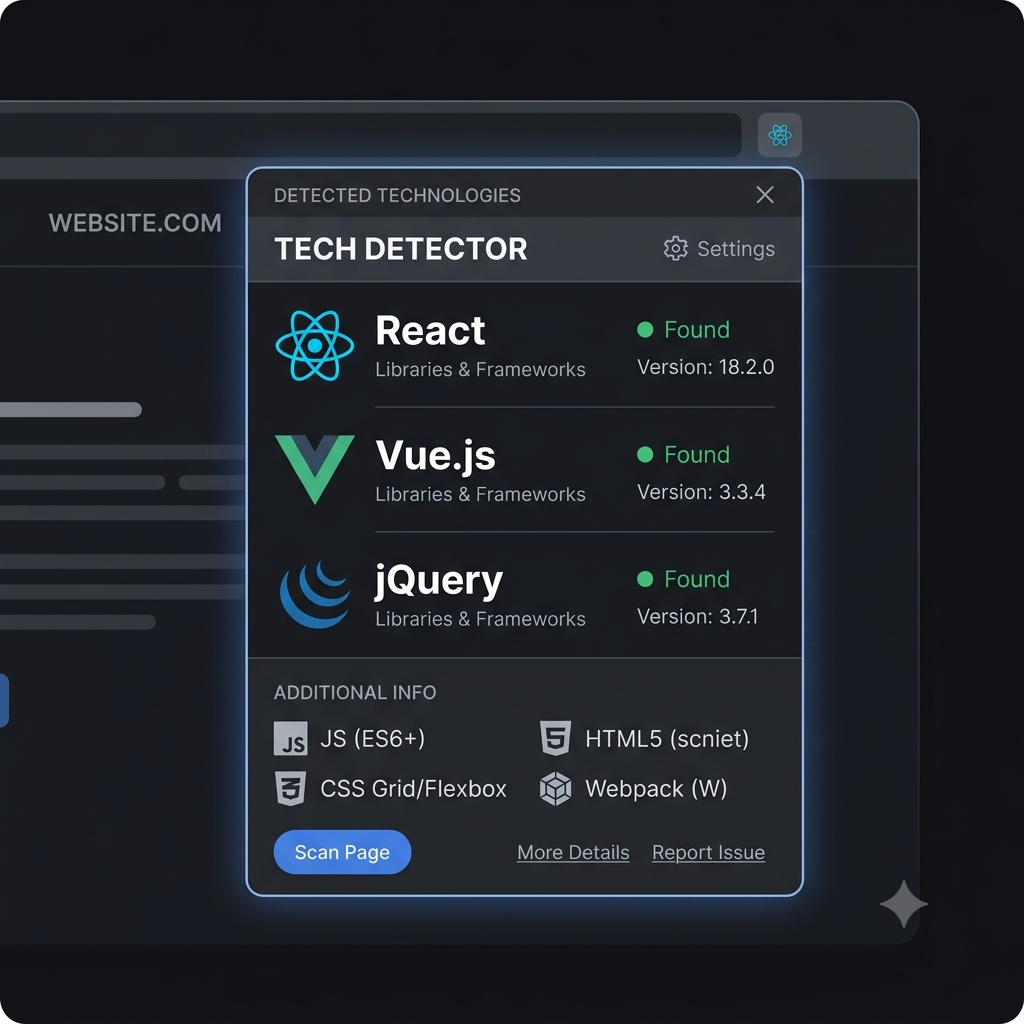Image resolution: width=1024 pixels, height=1024 pixels.
Task: Click the React atom logo
Action: pos(315,345)
